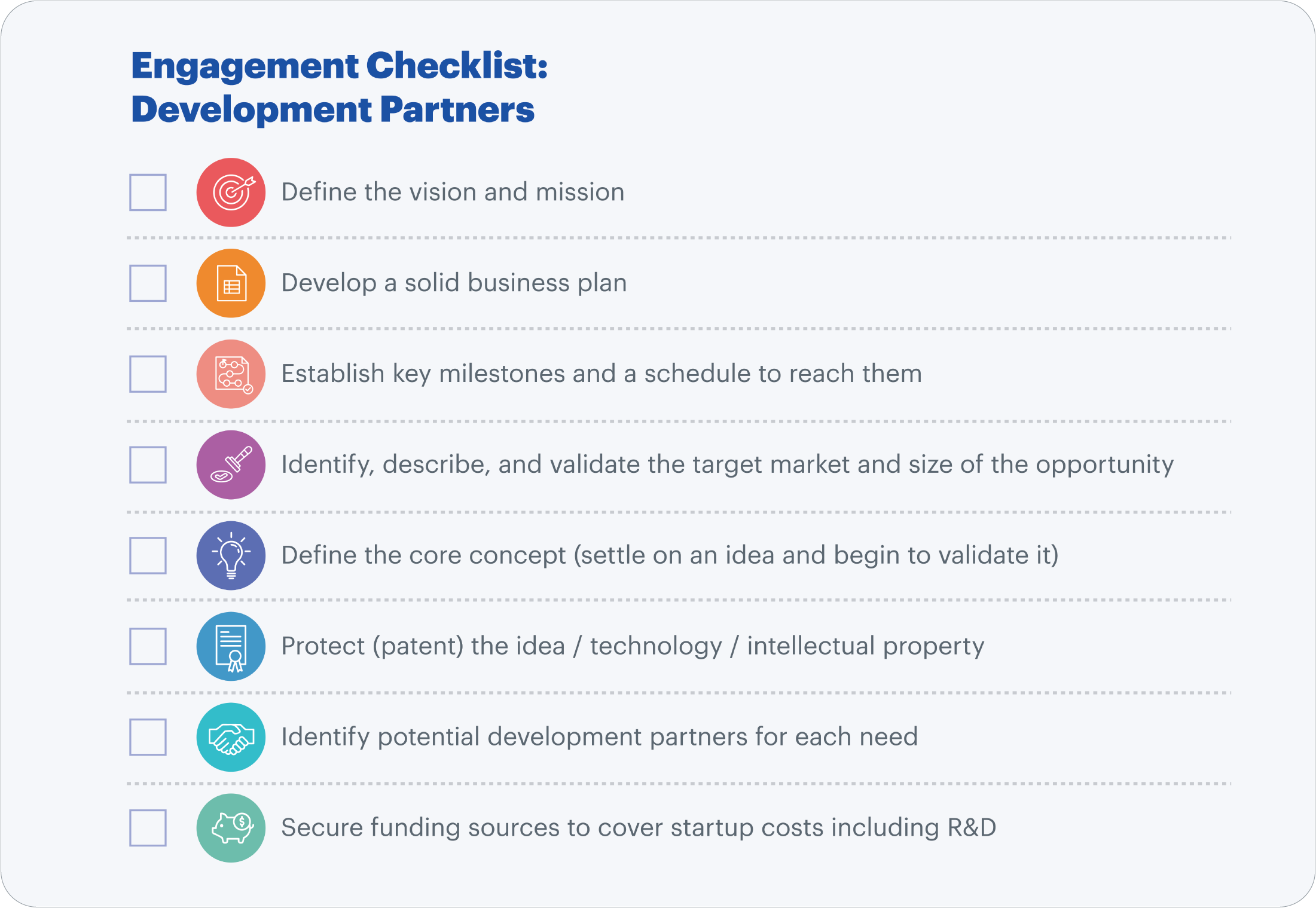This screenshot has height=908, width=1316.
Task: Tick the solid business plan checkbox
Action: click(x=148, y=283)
